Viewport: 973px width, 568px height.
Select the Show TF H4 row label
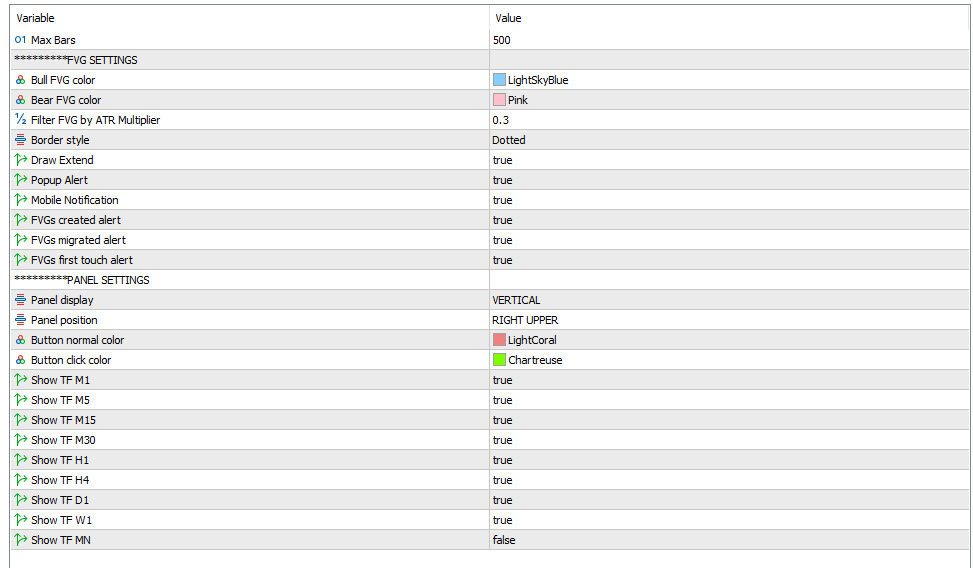60,480
